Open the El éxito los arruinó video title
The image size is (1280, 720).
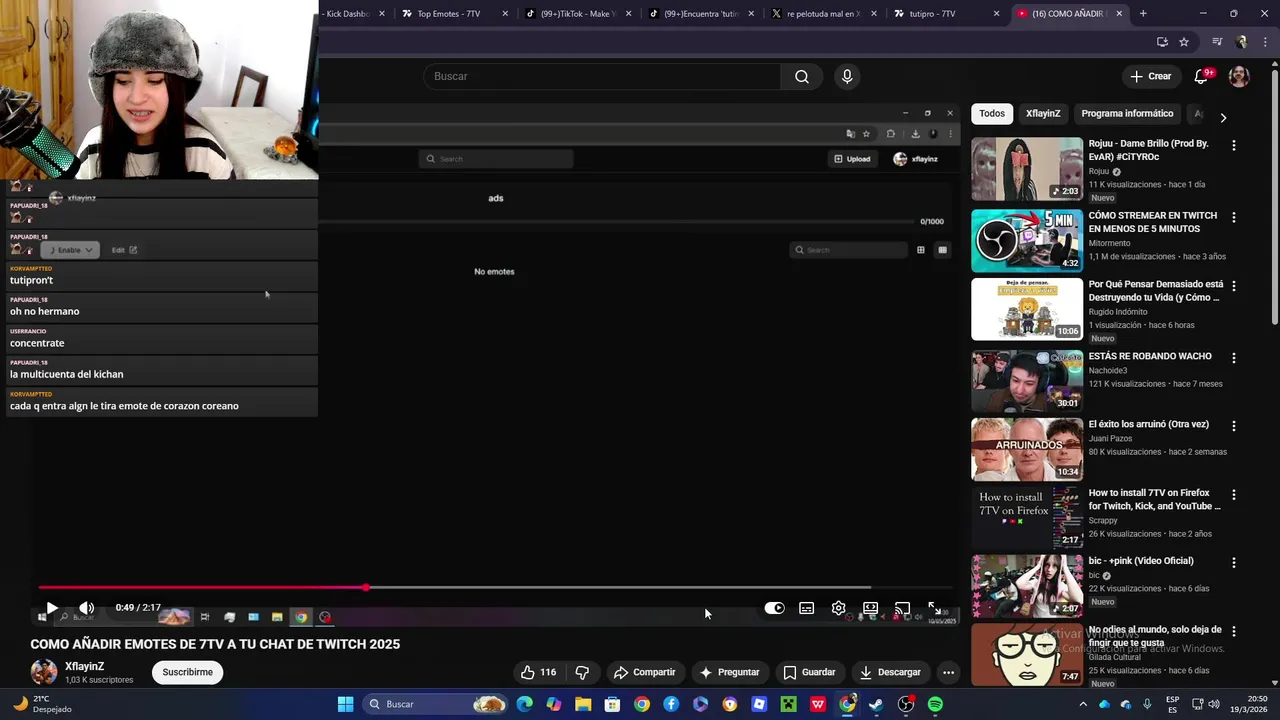pyautogui.click(x=1148, y=424)
